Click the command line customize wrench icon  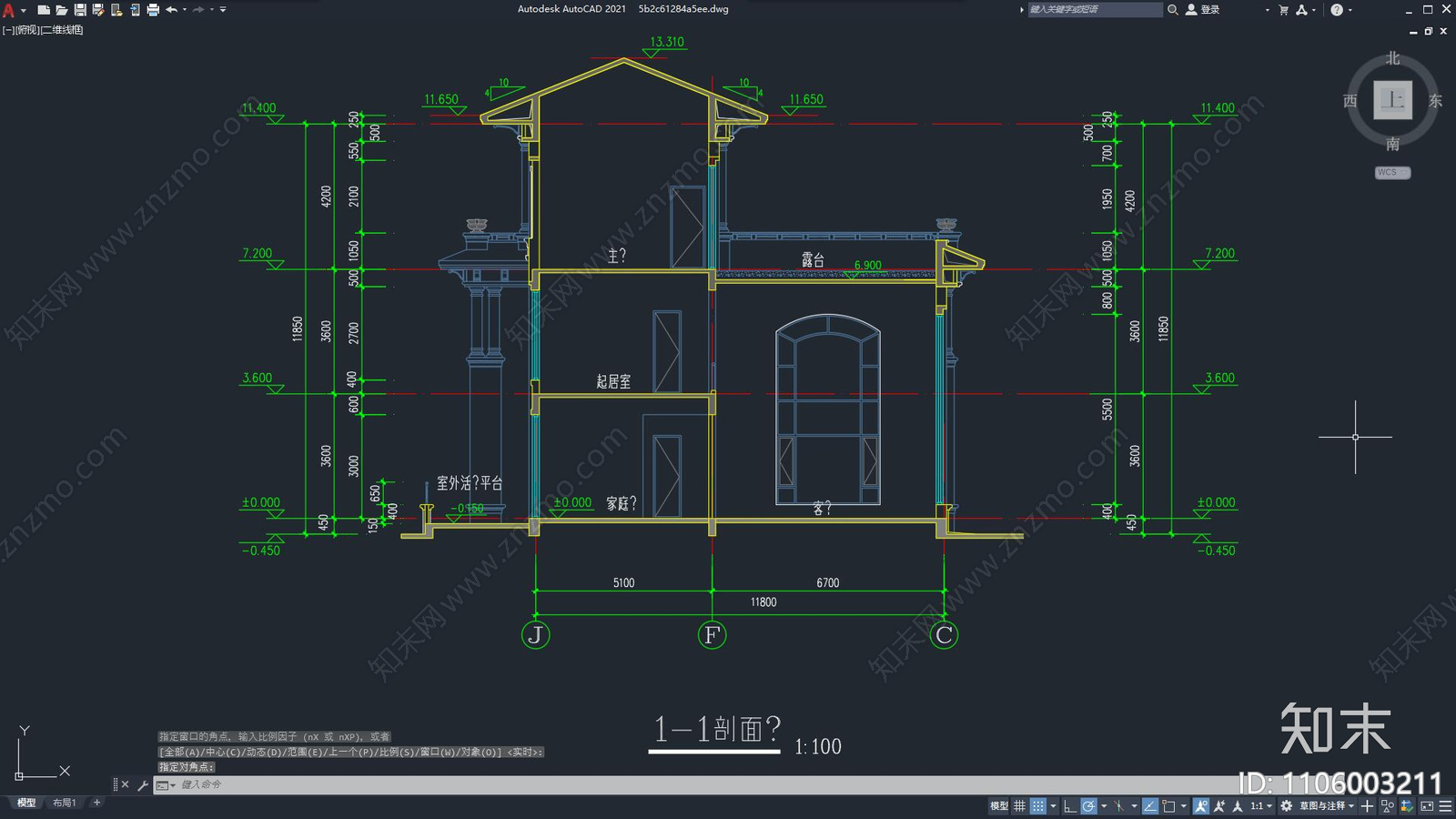(142, 784)
